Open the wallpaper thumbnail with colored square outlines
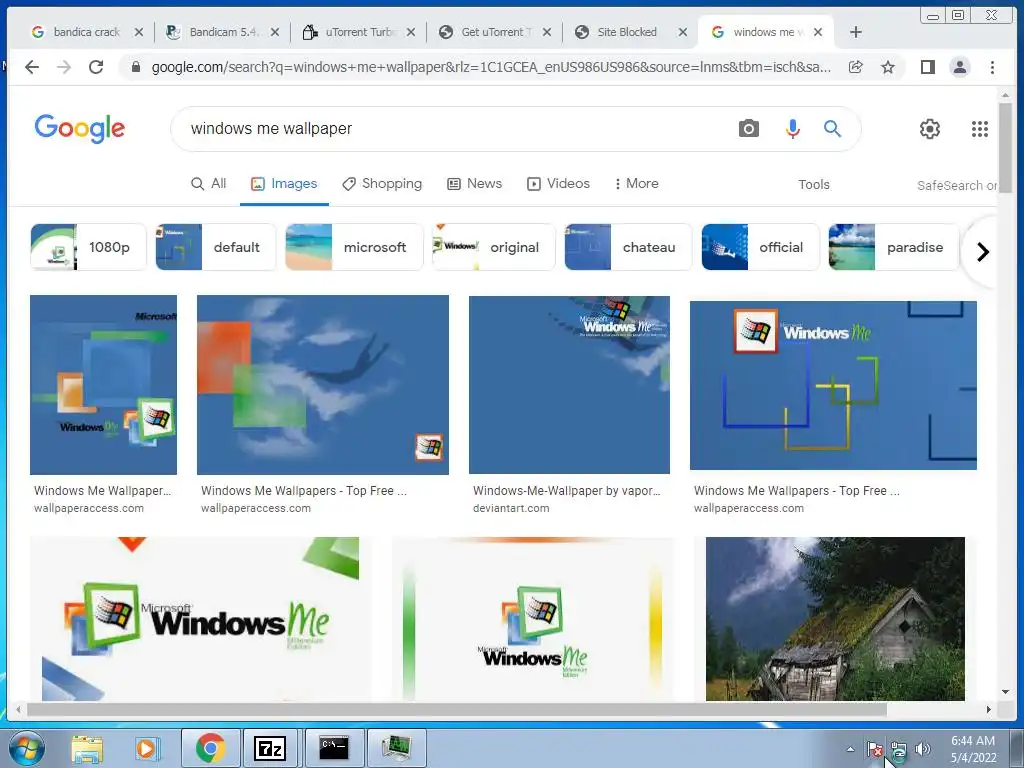Image resolution: width=1024 pixels, height=768 pixels. click(x=833, y=385)
